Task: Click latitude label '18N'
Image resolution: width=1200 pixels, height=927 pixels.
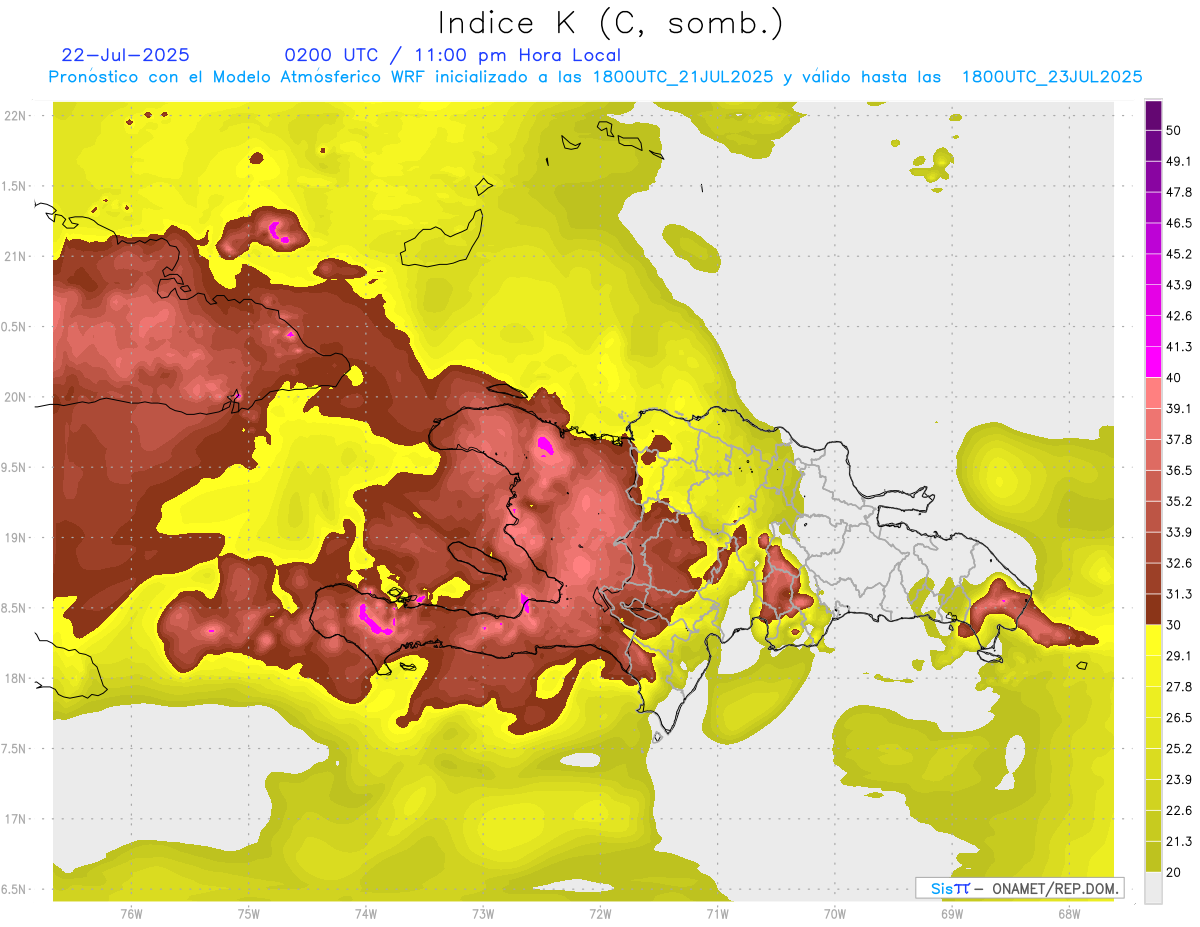Action: 16,679
